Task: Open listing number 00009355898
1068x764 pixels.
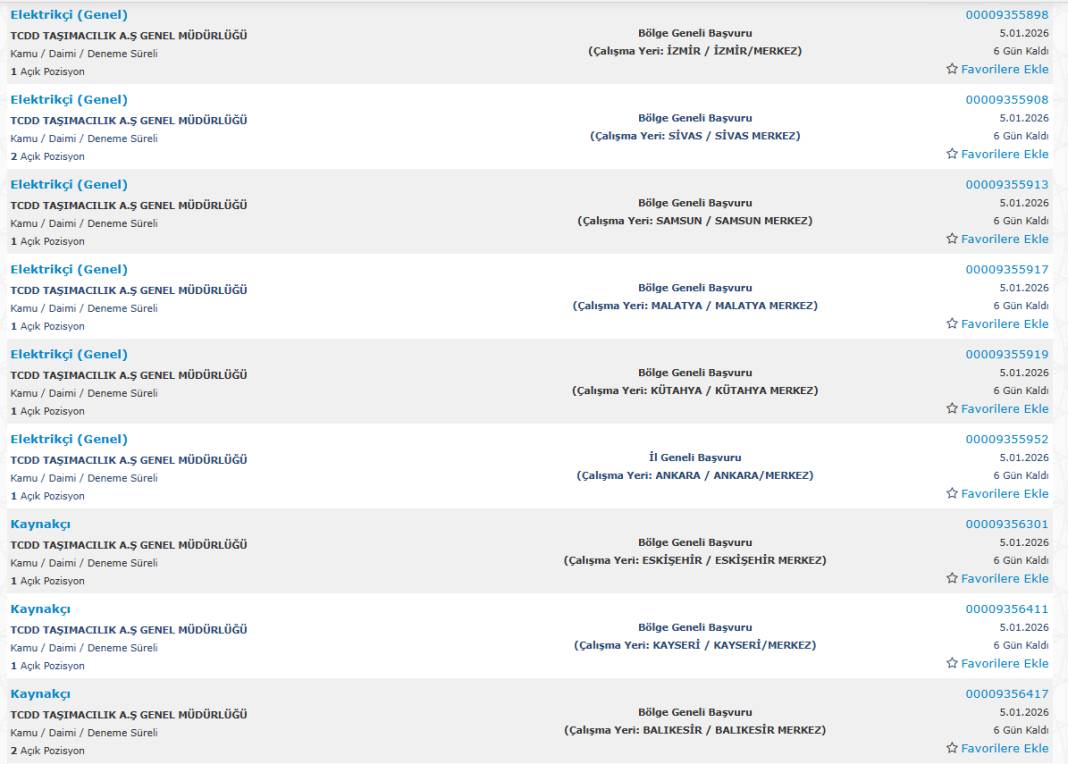Action: coord(1006,15)
